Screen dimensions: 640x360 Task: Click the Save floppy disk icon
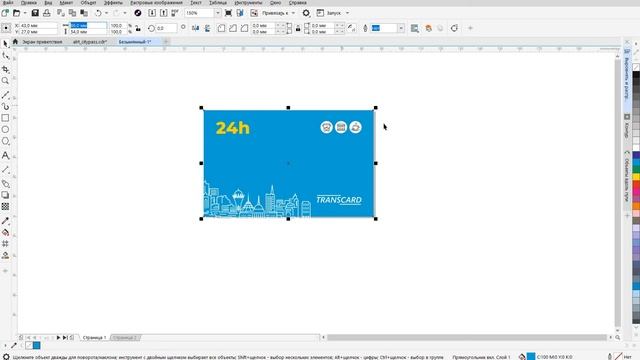point(35,13)
